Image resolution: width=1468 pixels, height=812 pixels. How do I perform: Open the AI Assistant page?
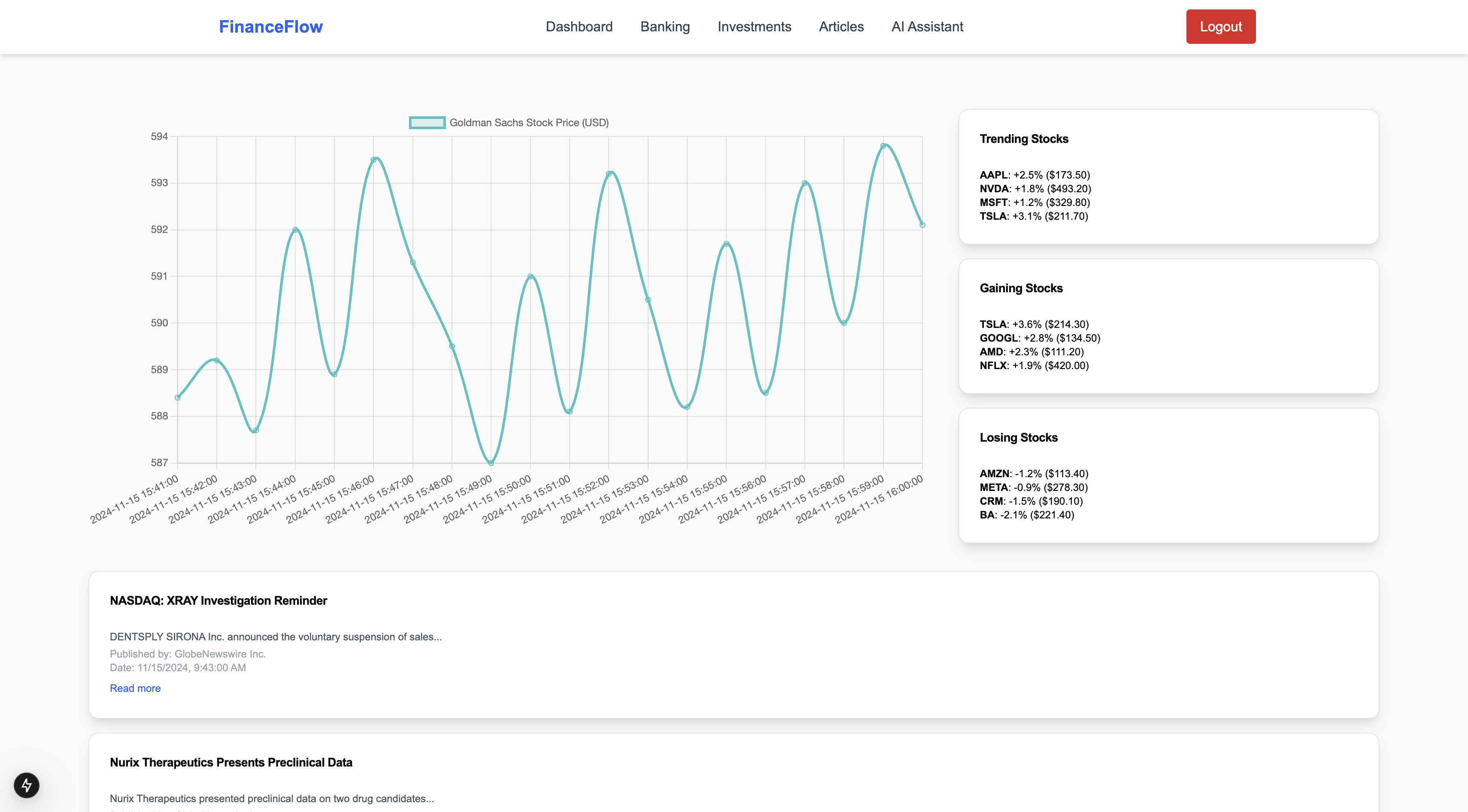pyautogui.click(x=927, y=27)
